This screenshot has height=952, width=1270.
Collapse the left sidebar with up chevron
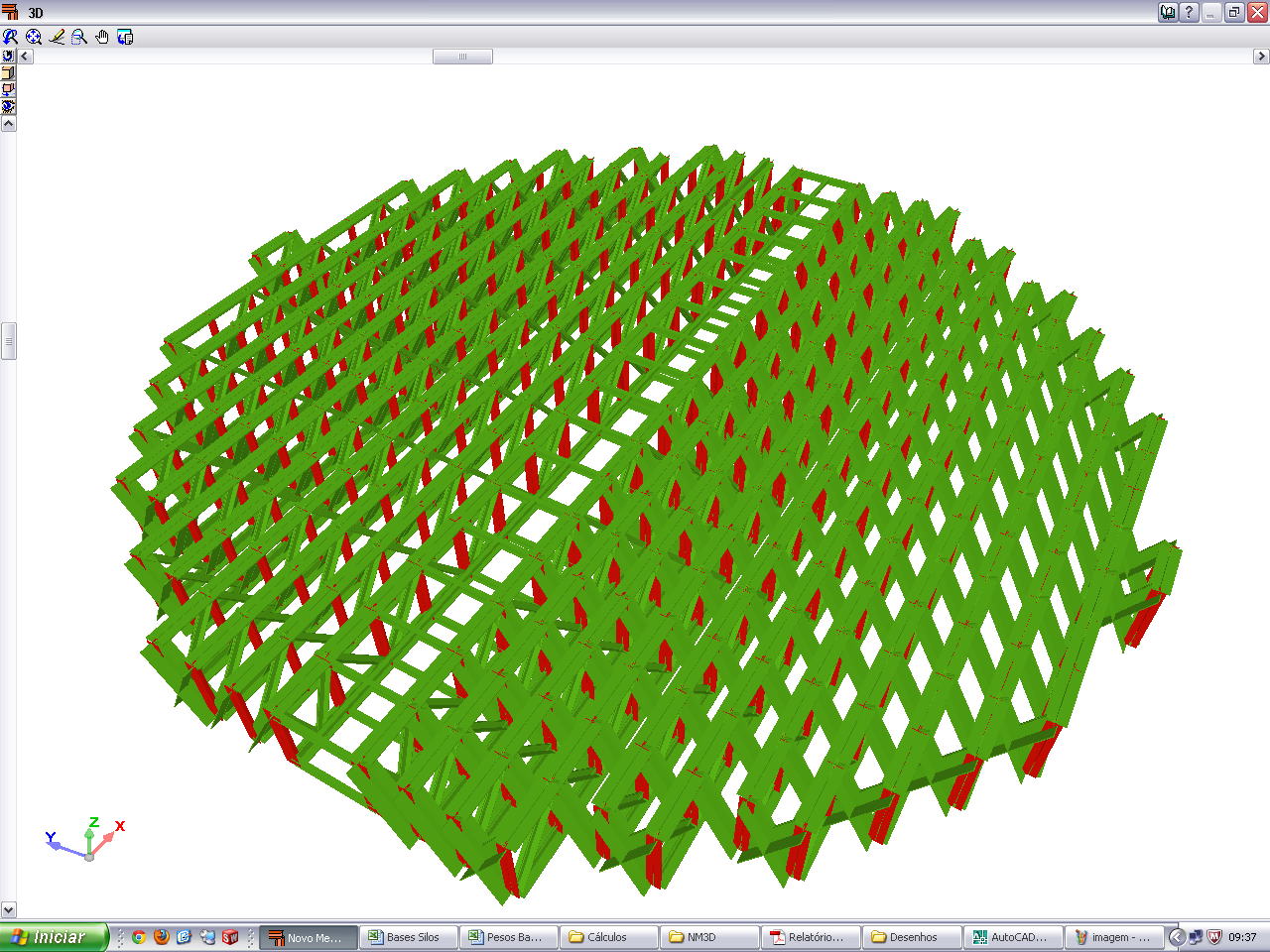8,124
